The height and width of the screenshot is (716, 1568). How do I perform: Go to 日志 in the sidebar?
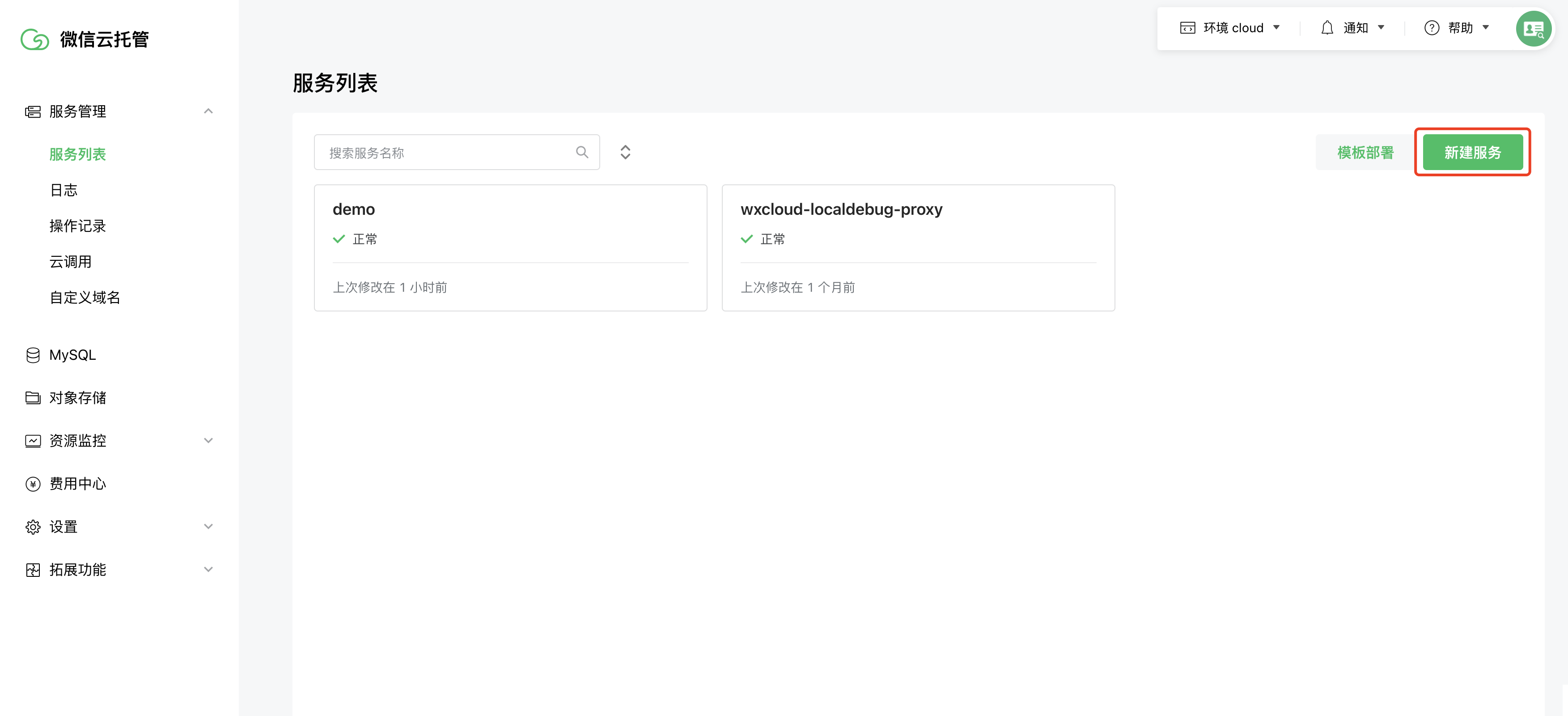64,190
